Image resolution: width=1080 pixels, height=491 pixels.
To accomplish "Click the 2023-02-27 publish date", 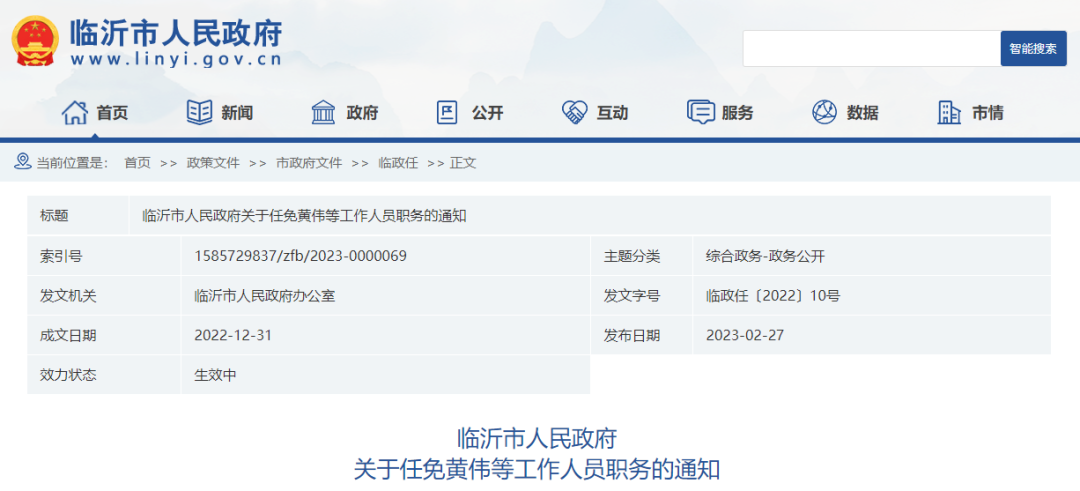I will pyautogui.click(x=745, y=335).
